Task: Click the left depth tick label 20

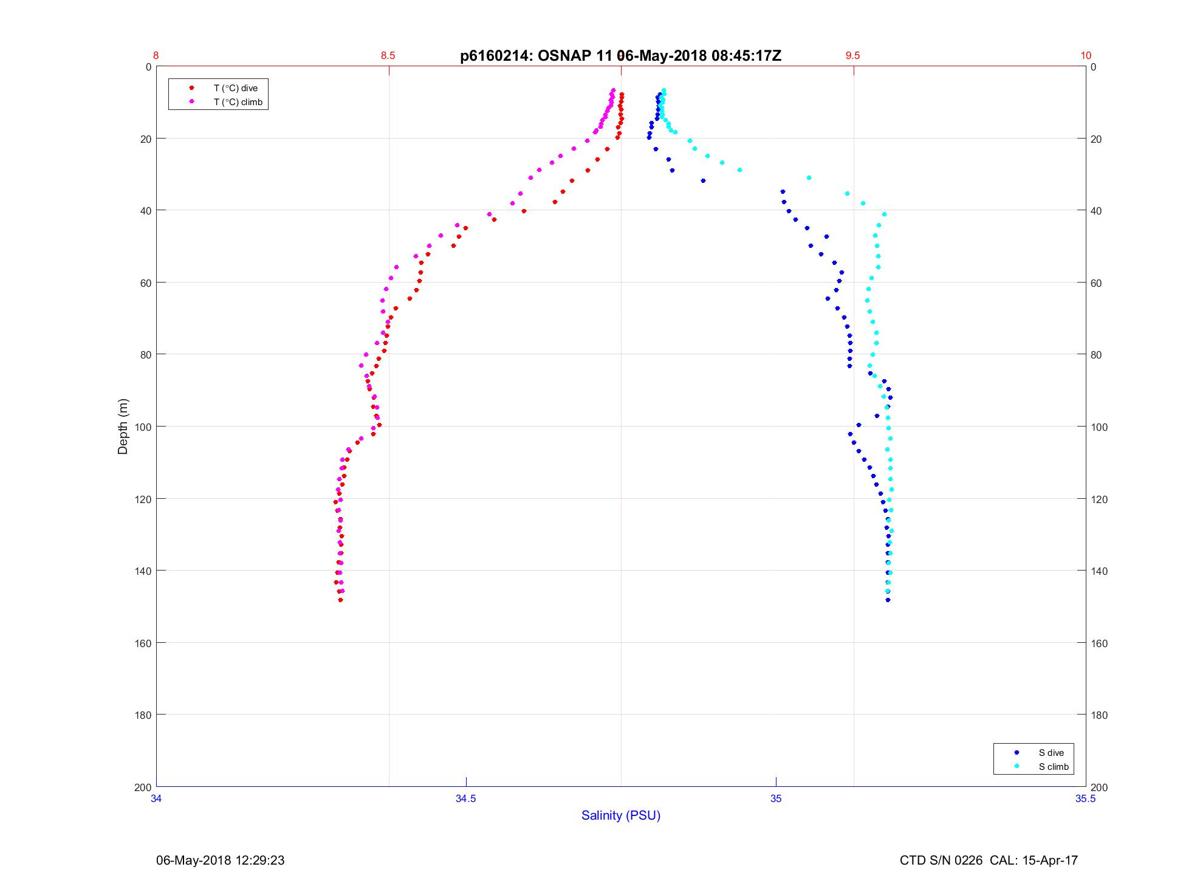Action: [146, 139]
